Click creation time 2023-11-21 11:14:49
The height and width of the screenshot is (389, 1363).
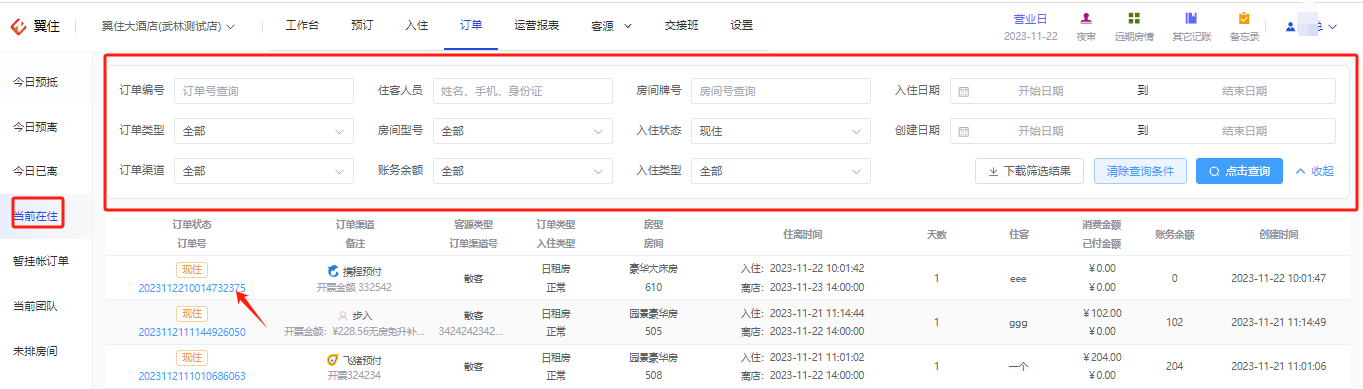[1278, 322]
